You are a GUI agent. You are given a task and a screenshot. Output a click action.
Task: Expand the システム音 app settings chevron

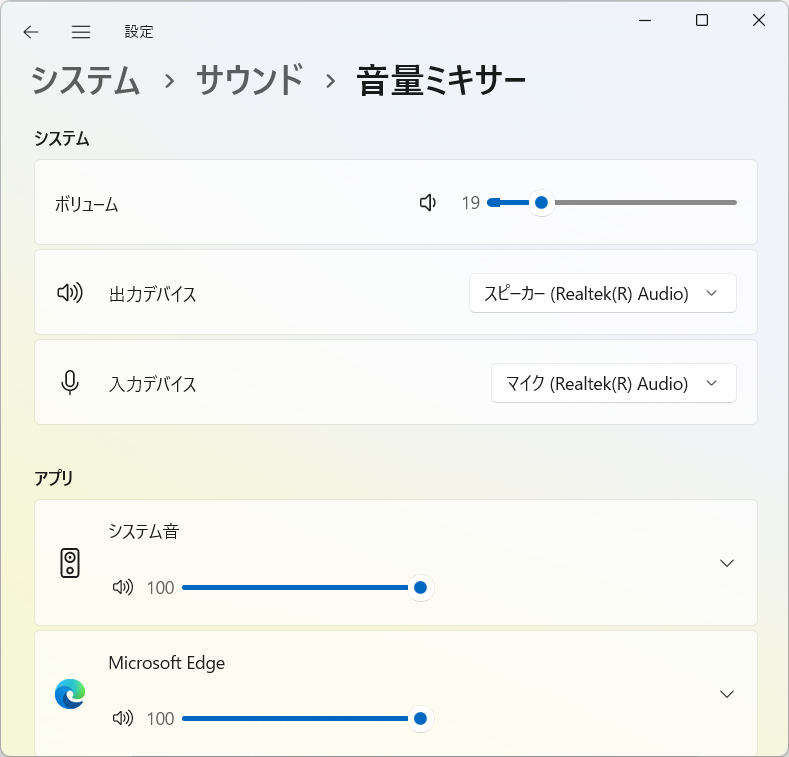(727, 563)
